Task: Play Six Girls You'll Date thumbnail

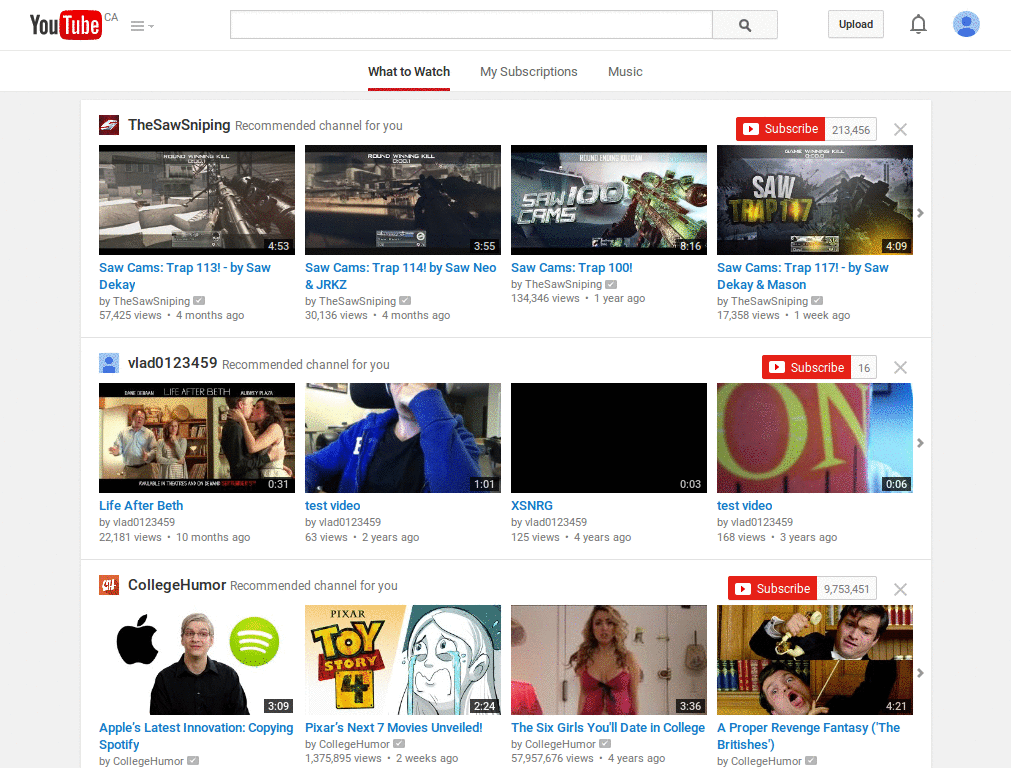Action: coord(609,660)
